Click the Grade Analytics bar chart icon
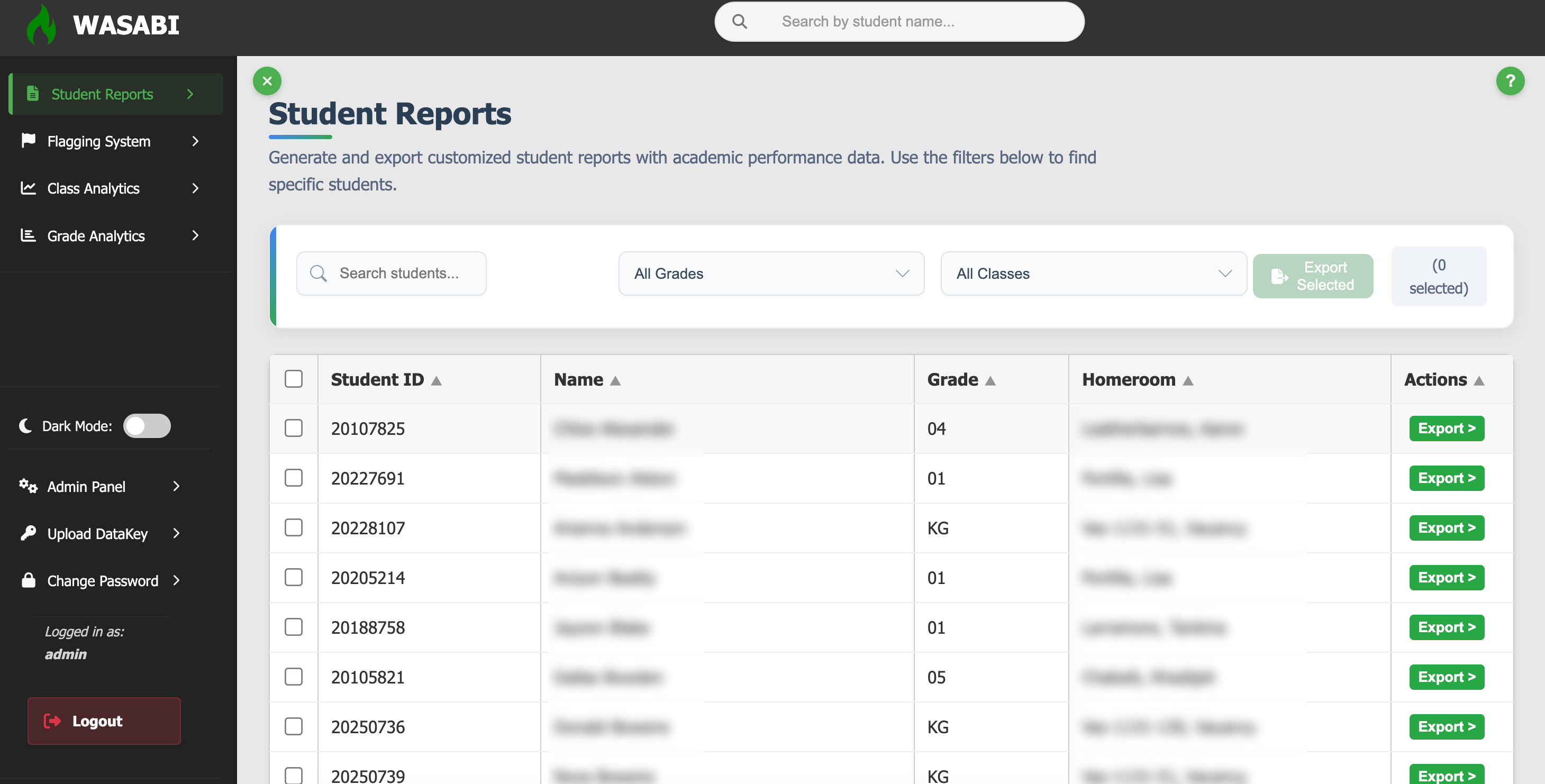The height and width of the screenshot is (784, 1545). click(x=28, y=235)
